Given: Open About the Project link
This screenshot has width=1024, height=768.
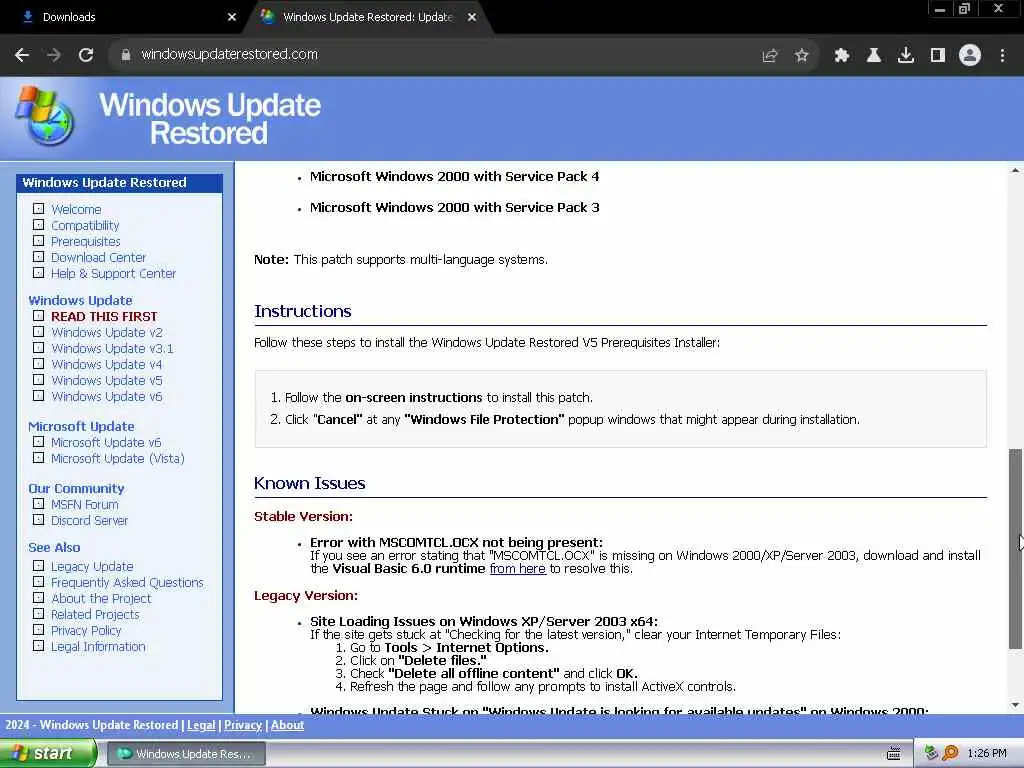Looking at the screenshot, I should coord(101,599).
